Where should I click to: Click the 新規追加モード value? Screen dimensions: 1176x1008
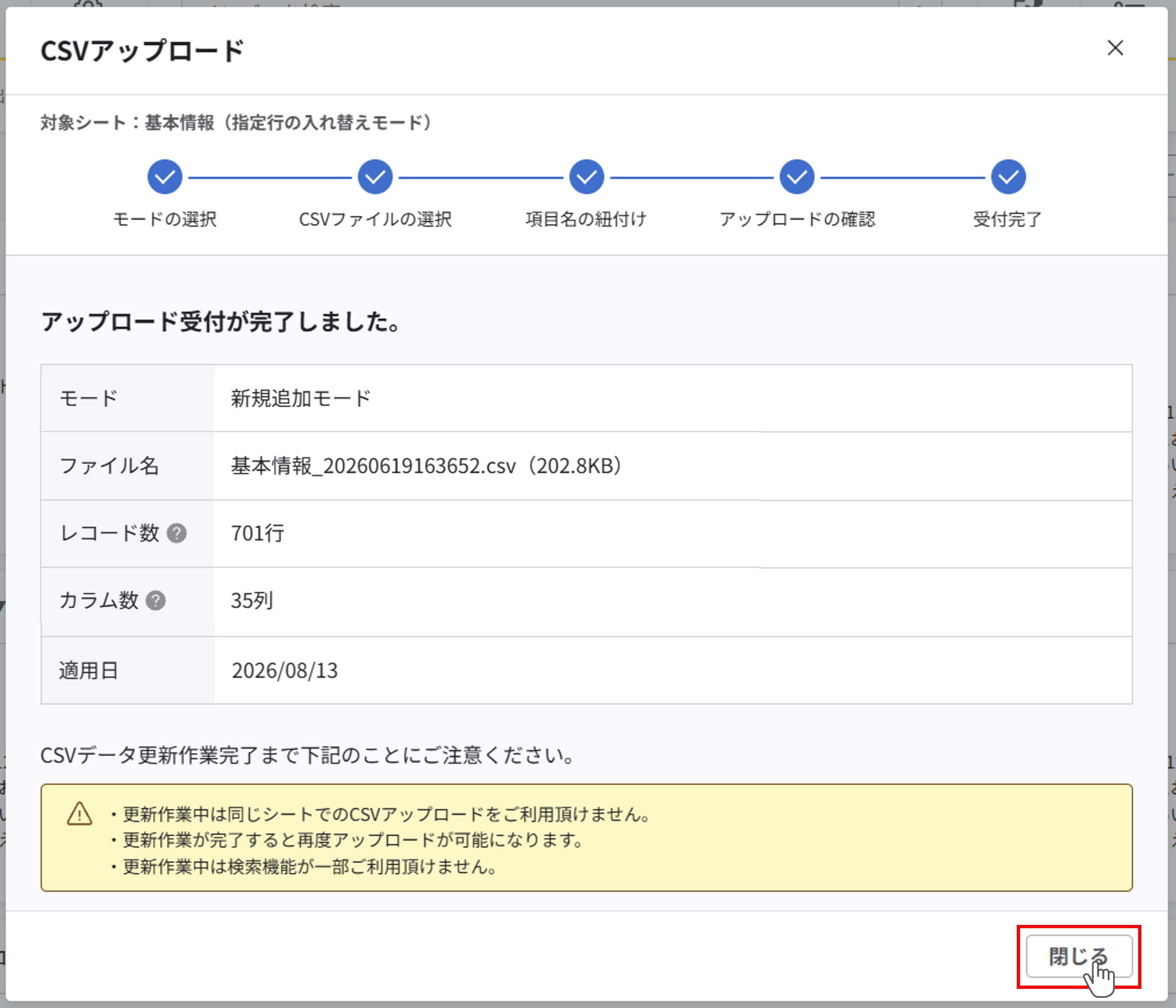301,398
